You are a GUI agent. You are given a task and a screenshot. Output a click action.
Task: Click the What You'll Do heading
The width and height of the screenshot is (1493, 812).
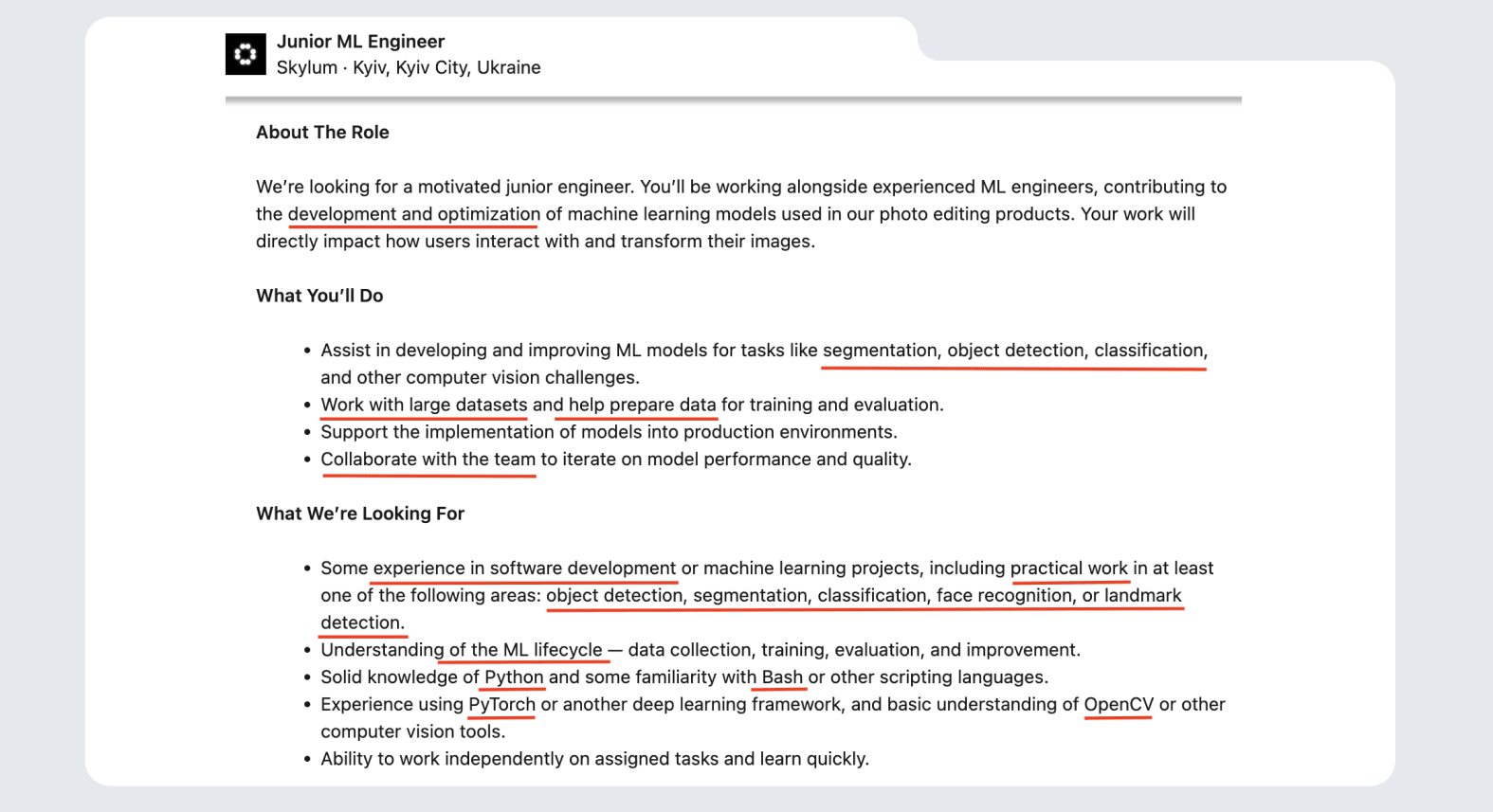(x=319, y=296)
